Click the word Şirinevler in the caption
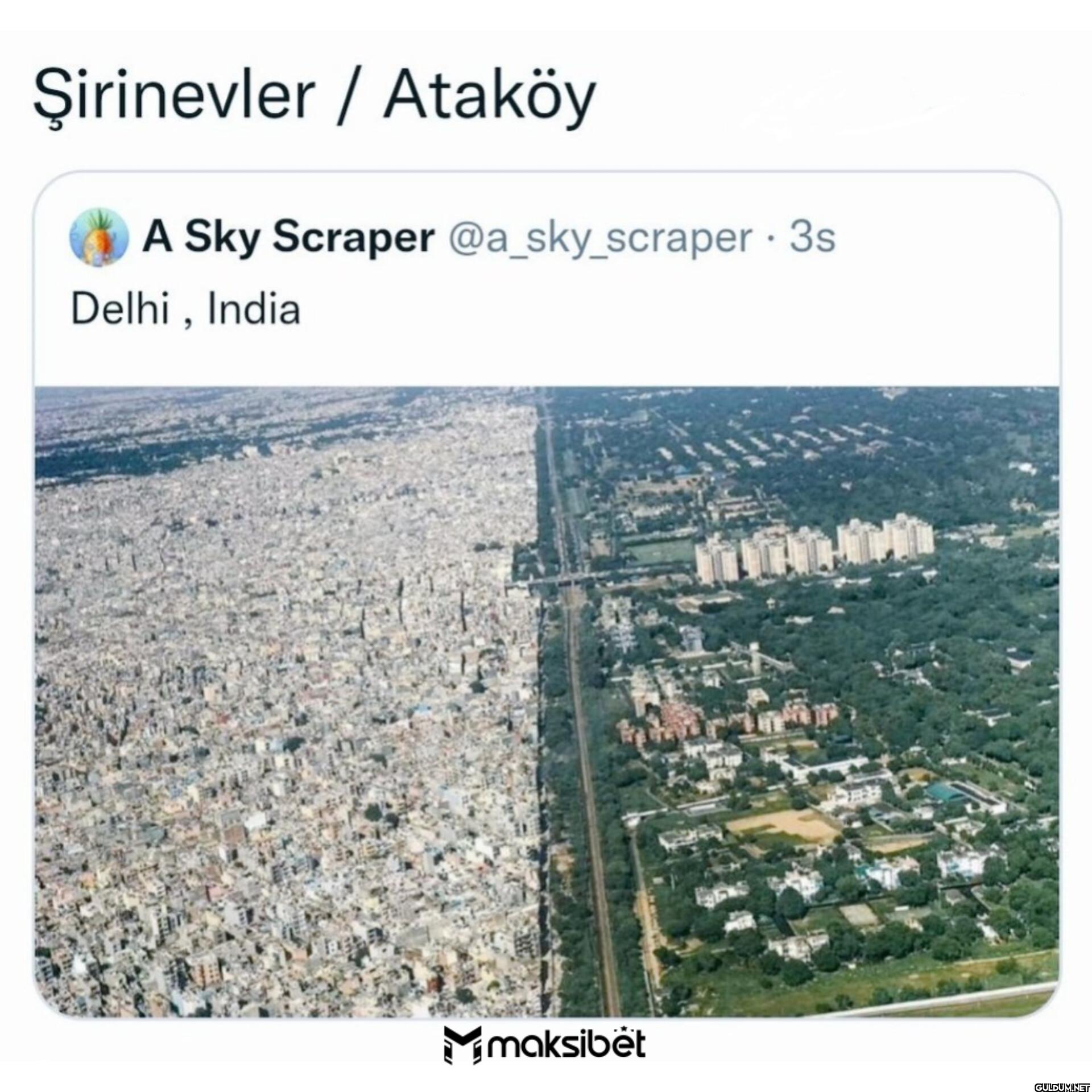This screenshot has height=1092, width=1092. tap(174, 97)
